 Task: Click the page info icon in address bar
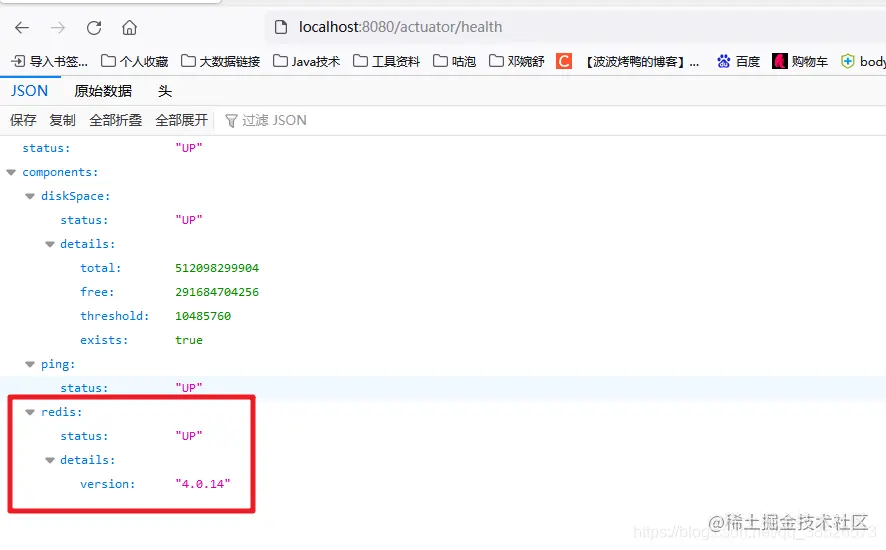(x=281, y=27)
